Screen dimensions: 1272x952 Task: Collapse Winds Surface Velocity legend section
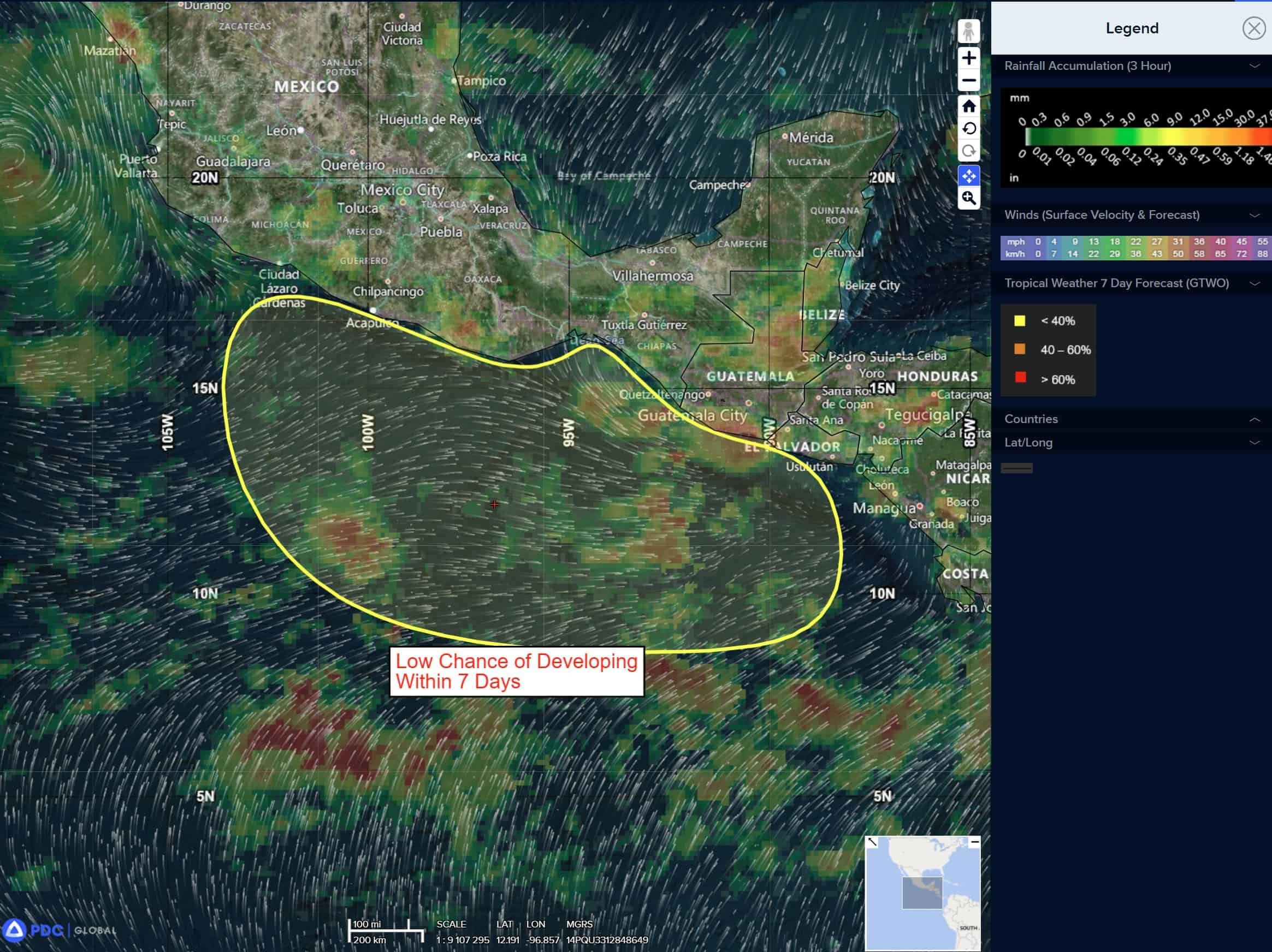click(1254, 215)
